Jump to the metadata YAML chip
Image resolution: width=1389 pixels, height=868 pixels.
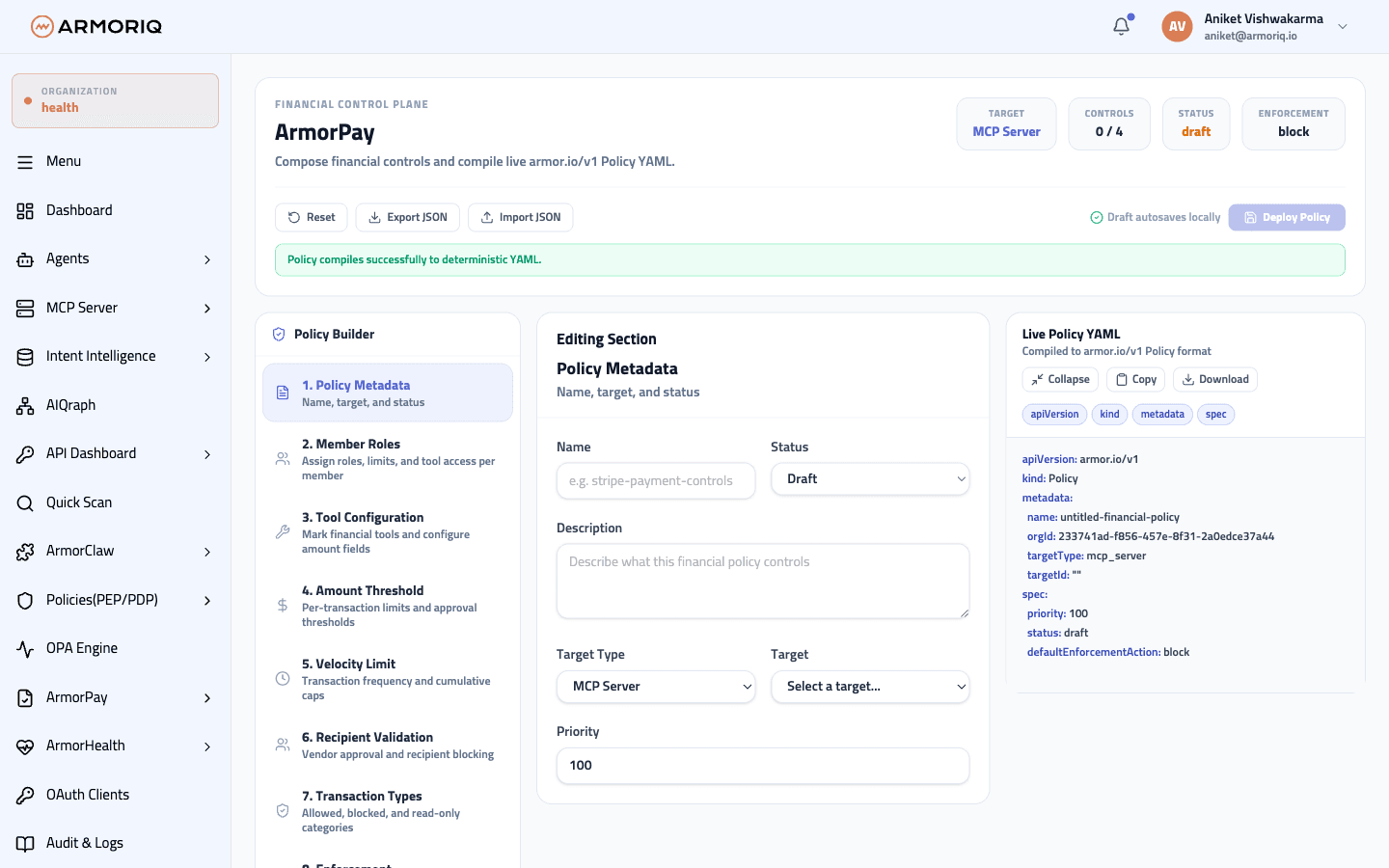(x=1162, y=415)
